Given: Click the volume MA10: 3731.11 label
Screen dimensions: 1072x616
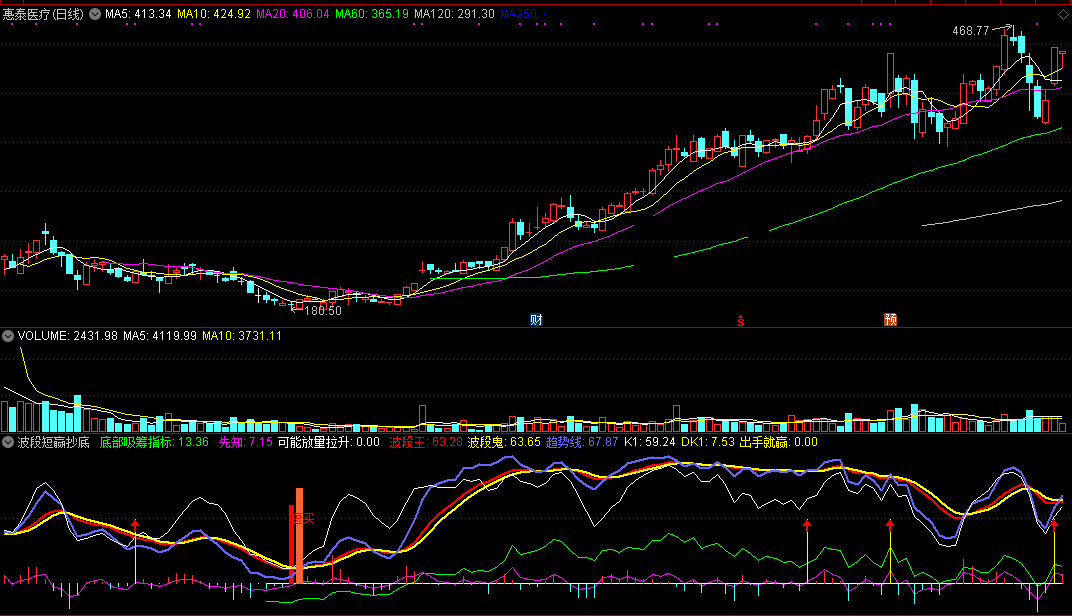Looking at the screenshot, I should tap(242, 336).
